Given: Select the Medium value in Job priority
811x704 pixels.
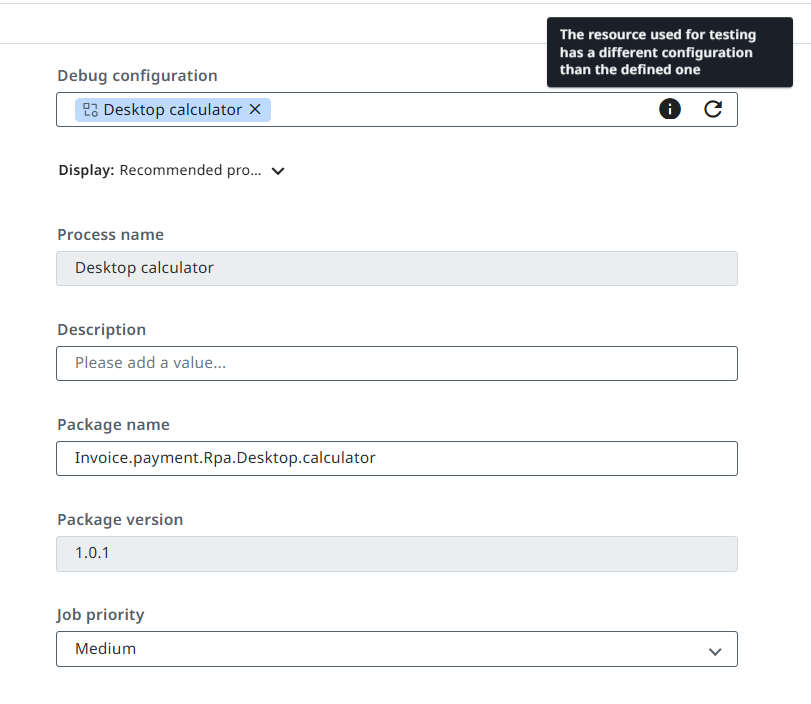Looking at the screenshot, I should 106,649.
